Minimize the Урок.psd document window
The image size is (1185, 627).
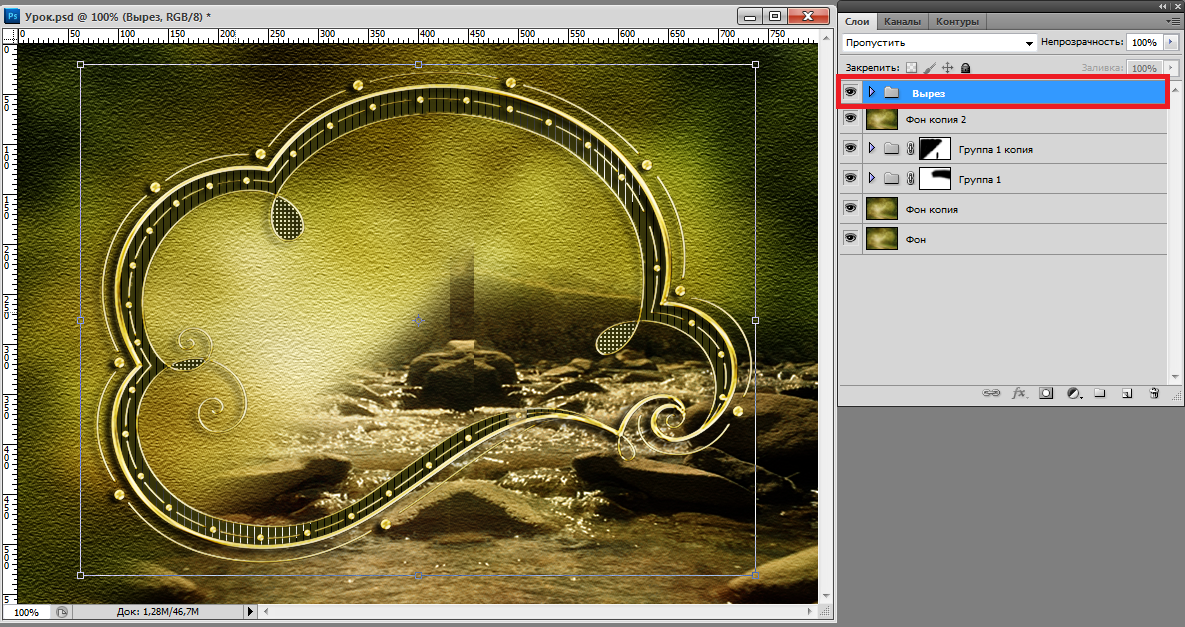pyautogui.click(x=750, y=16)
